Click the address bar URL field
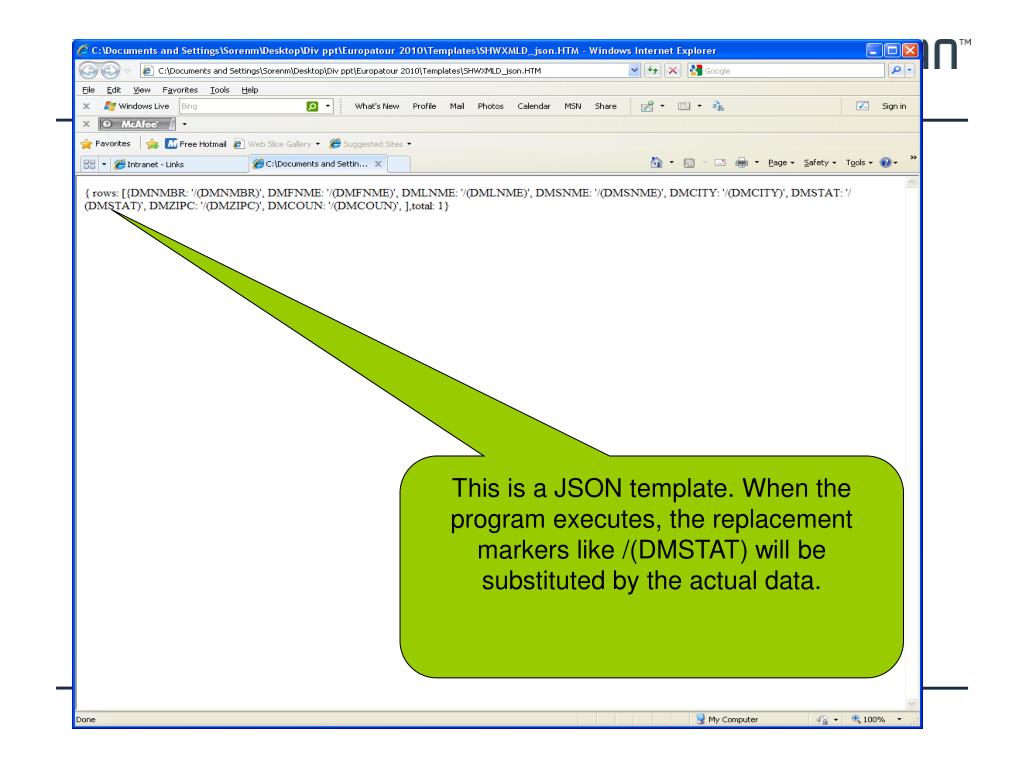Image resolution: width=1024 pixels, height=768 pixels. pos(385,71)
